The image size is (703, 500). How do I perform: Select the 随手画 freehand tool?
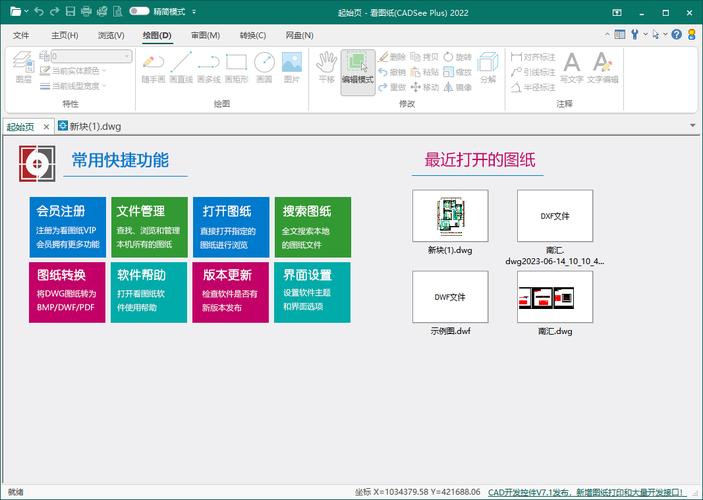(x=153, y=67)
